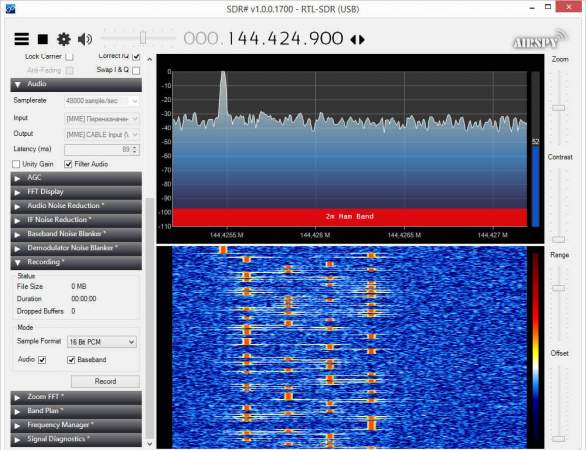The height and width of the screenshot is (450, 586).
Task: Move the Zoom slider
Action: coord(559,108)
